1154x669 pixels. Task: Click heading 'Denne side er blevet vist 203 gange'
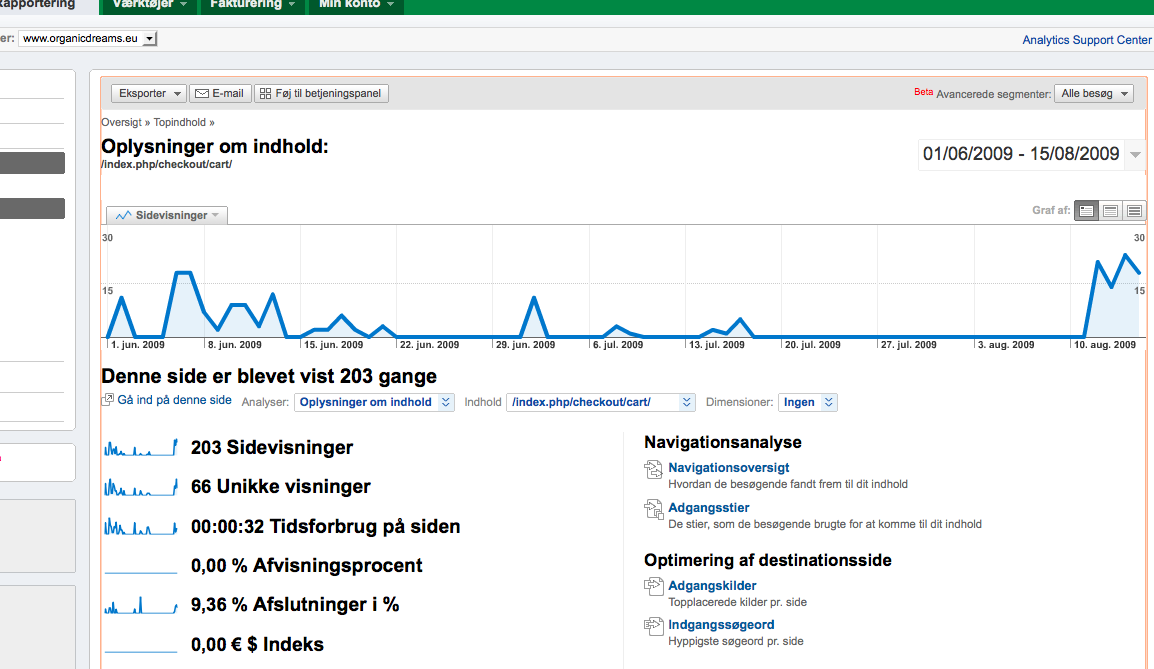tap(269, 376)
